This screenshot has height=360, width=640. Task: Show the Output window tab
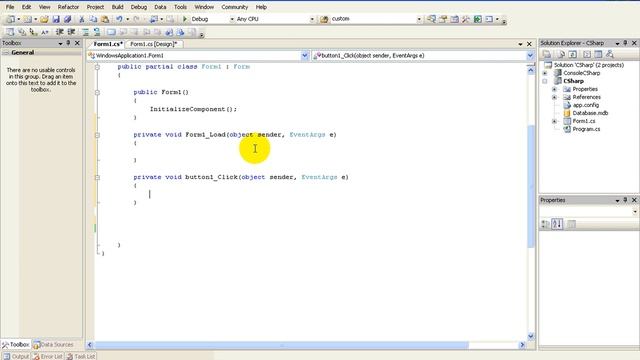click(16, 356)
